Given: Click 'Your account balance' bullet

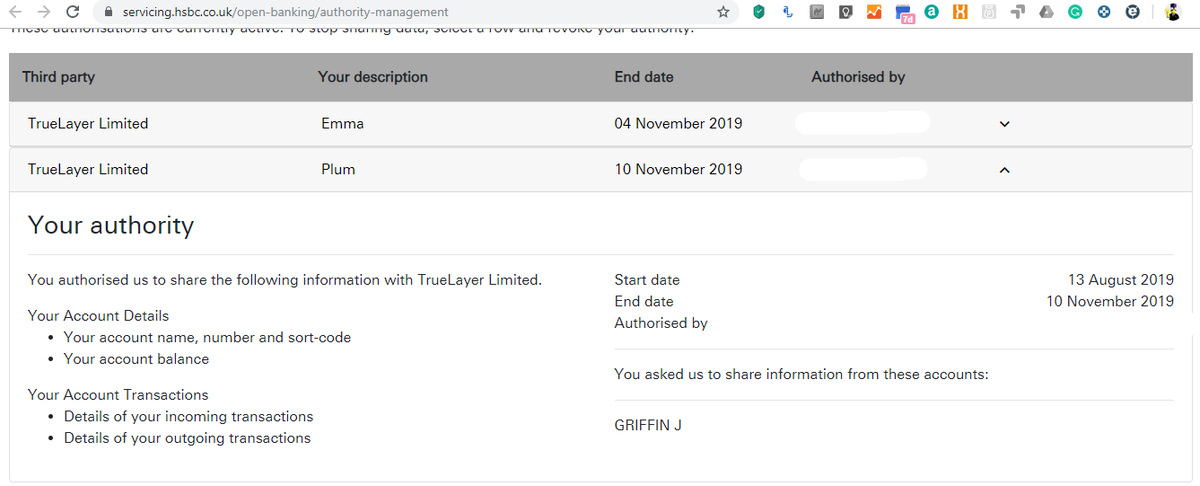Looking at the screenshot, I should click(x=137, y=359).
